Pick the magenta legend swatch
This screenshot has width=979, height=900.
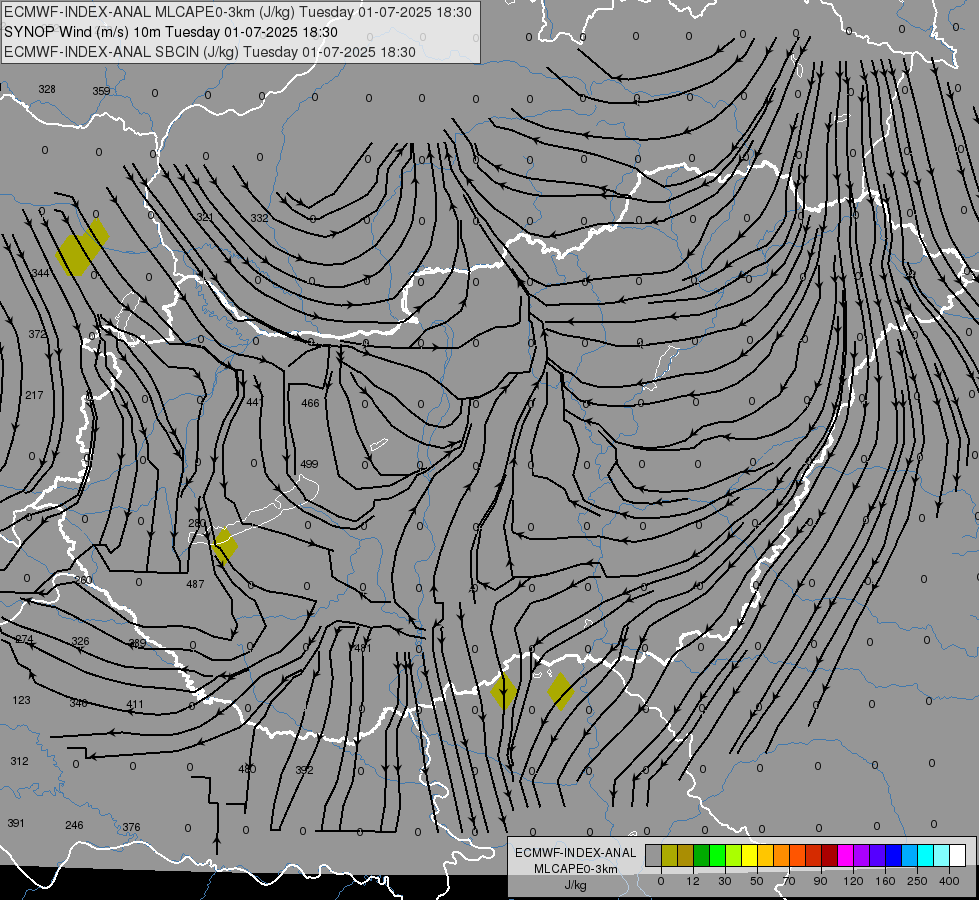(845, 855)
